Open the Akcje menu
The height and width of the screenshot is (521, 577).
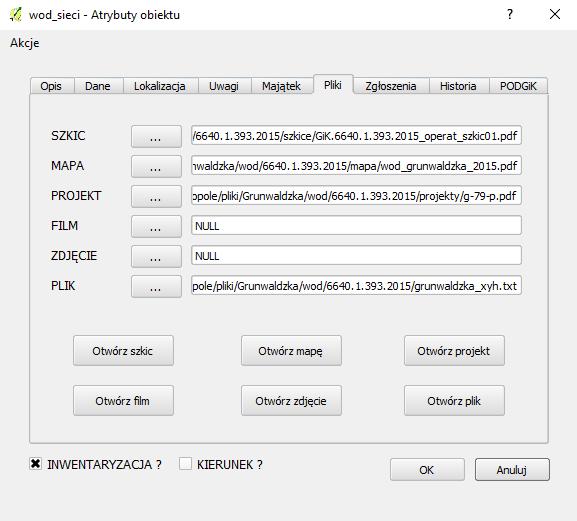point(25,43)
